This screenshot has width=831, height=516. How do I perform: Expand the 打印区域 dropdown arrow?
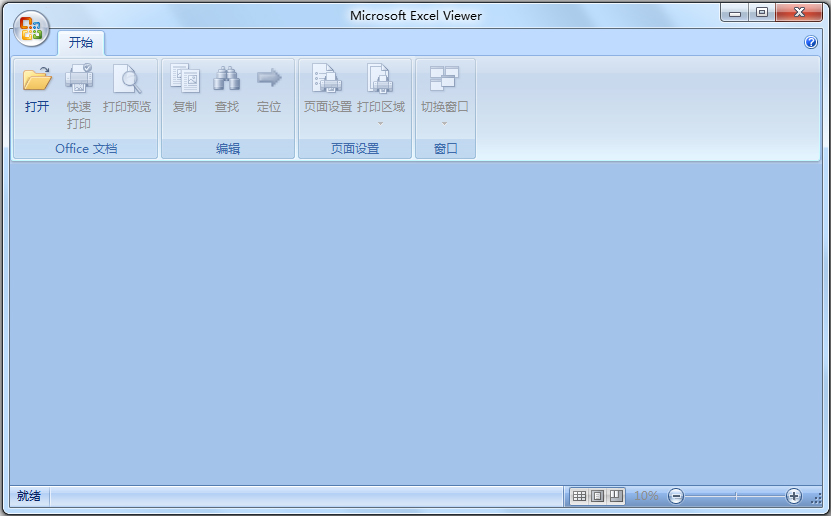coord(380,123)
